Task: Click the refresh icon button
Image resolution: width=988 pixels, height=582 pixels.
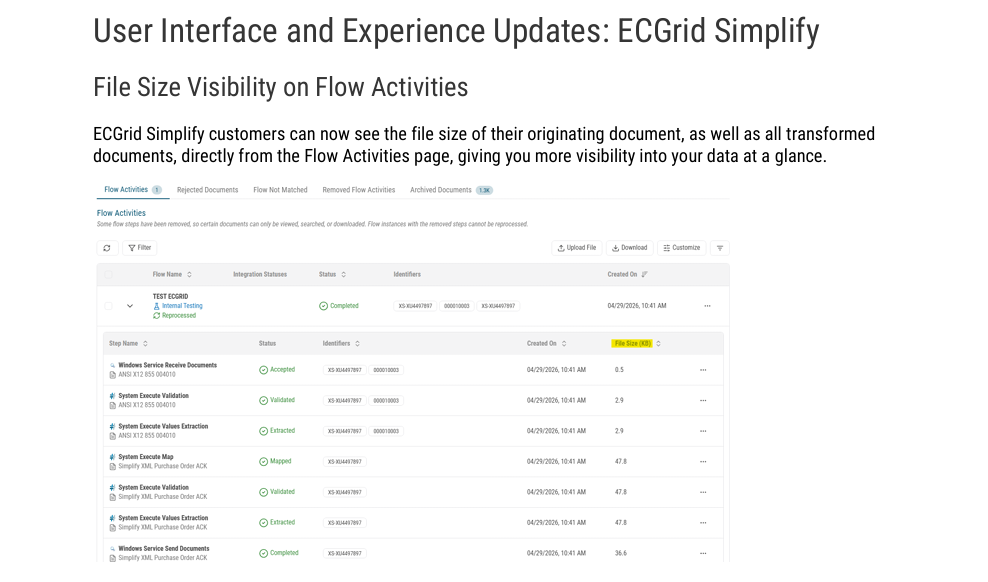Action: (107, 248)
